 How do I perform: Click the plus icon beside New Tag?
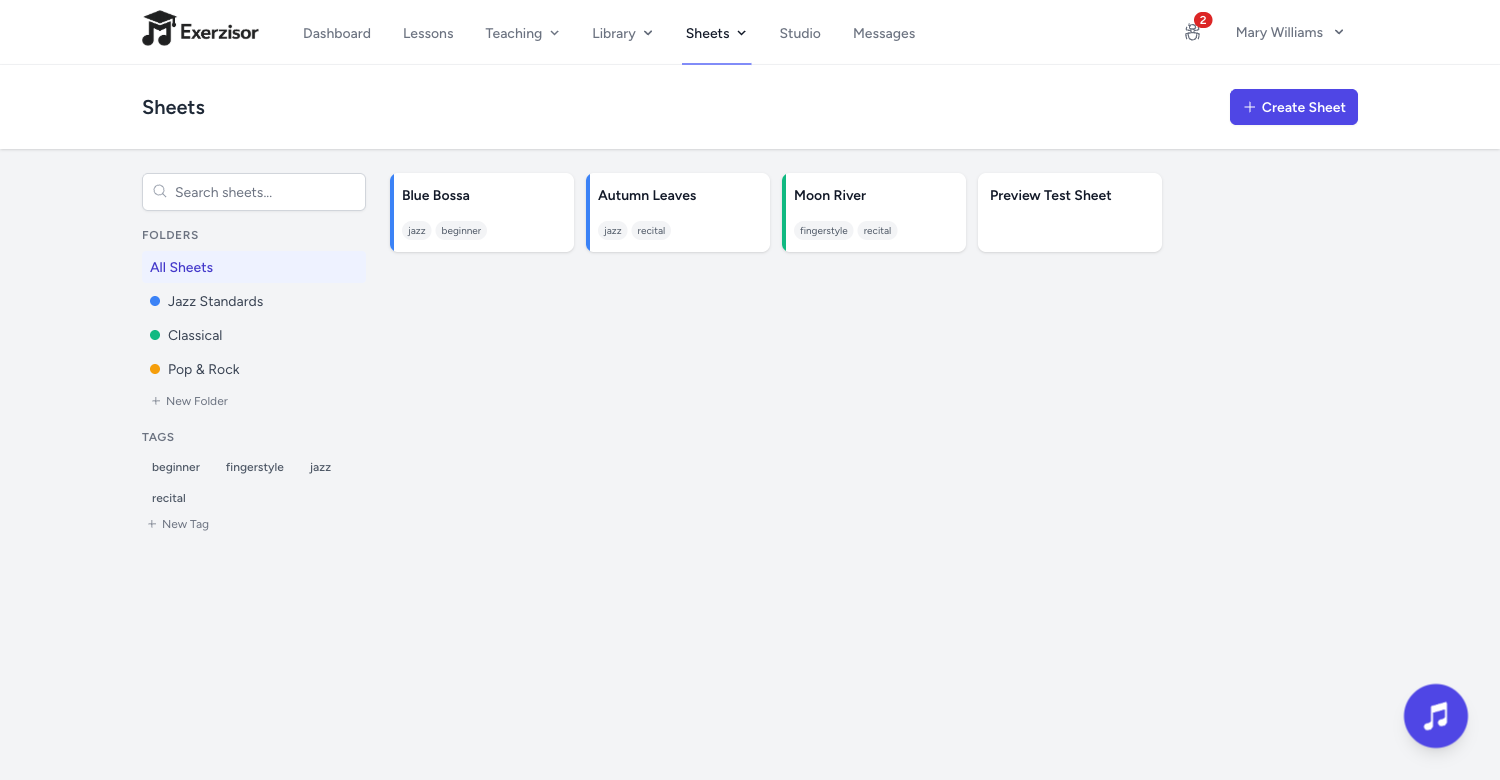[x=152, y=524]
